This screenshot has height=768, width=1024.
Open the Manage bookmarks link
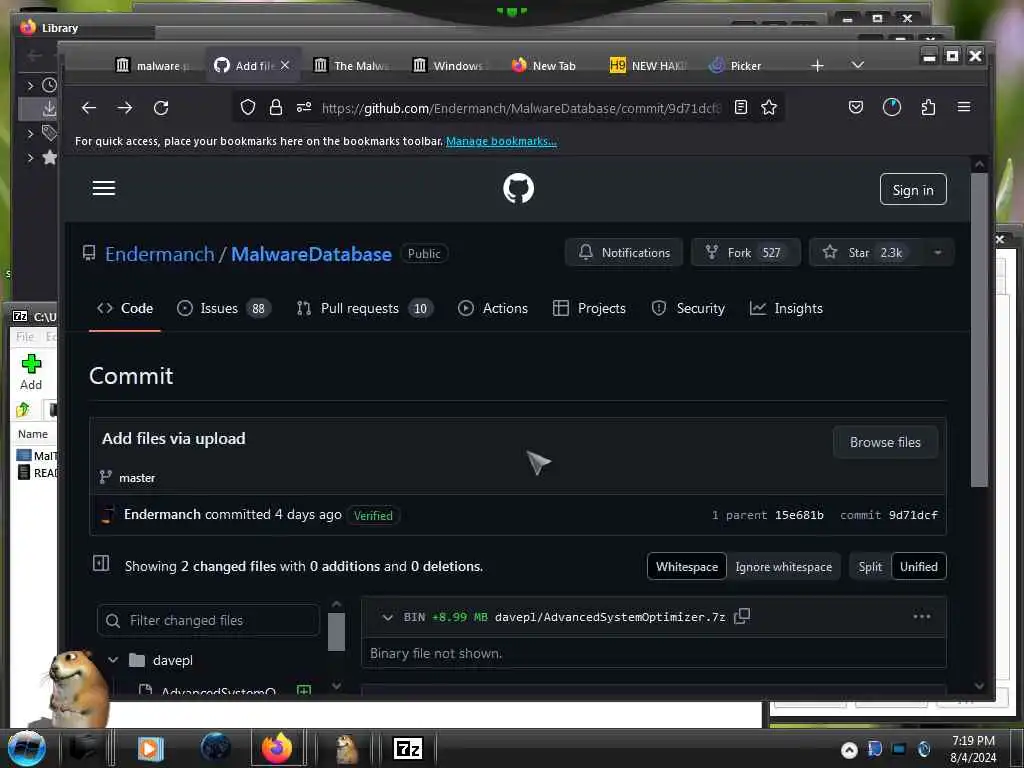[502, 141]
